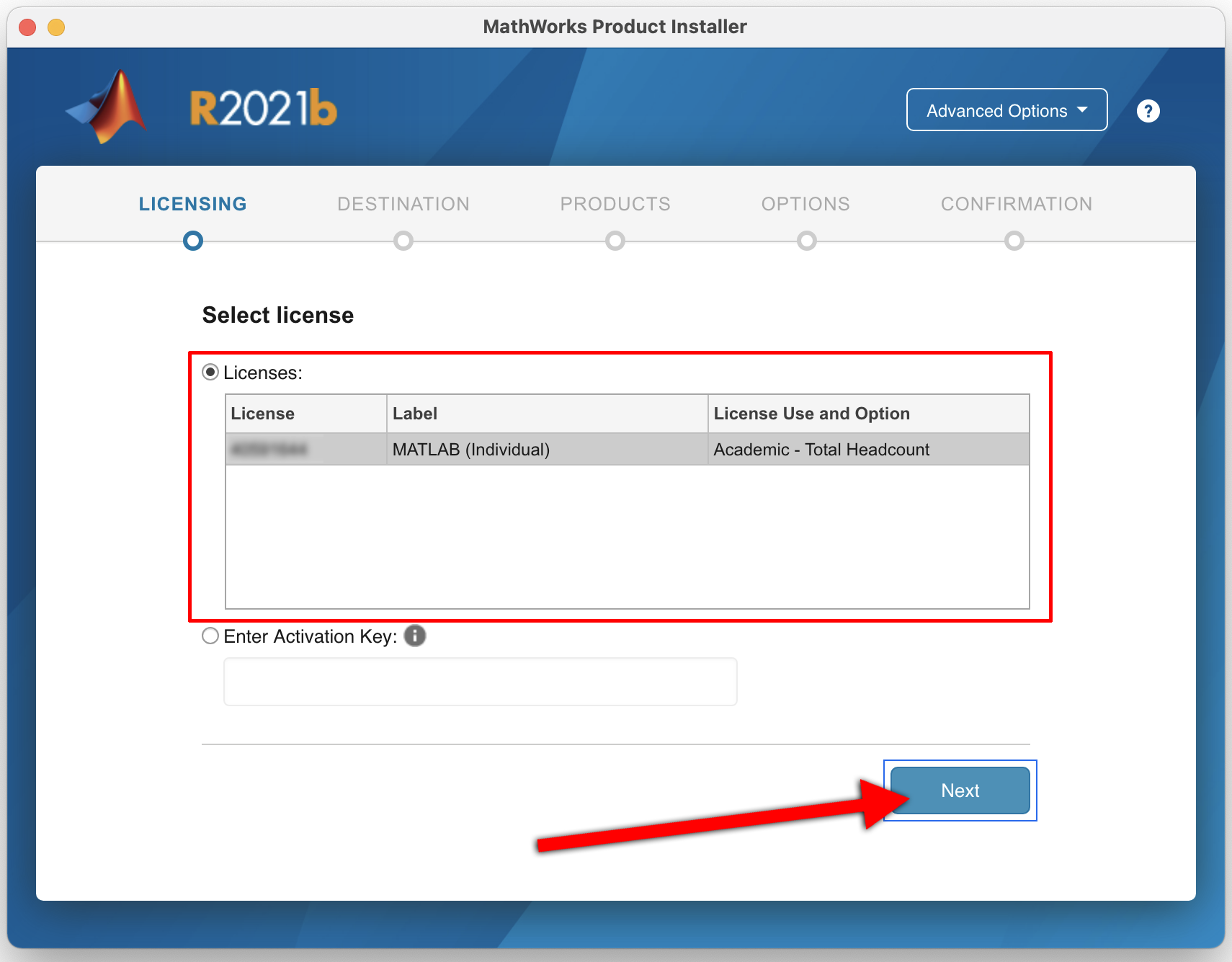Close the installer with the red button

[27, 27]
